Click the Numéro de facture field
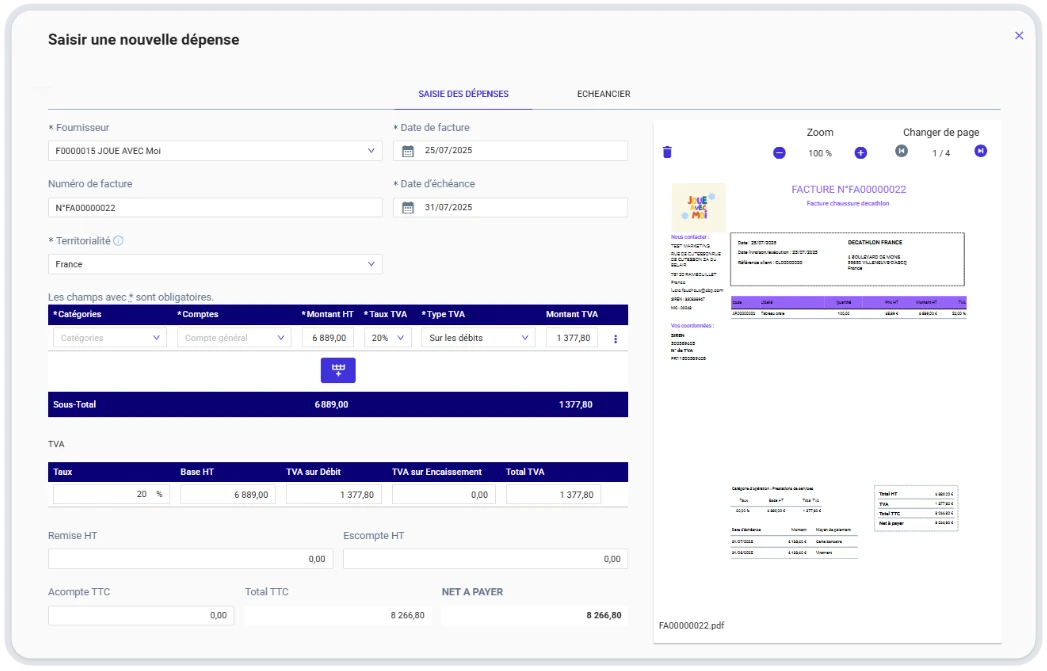Viewport: 1047px width, 671px height. point(215,207)
